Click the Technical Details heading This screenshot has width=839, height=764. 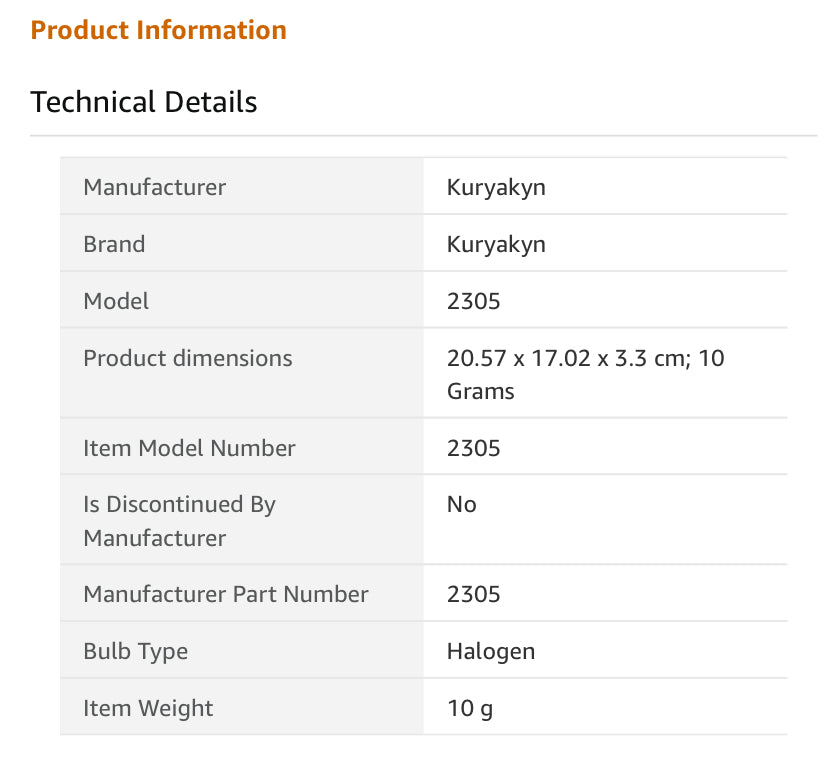click(144, 102)
